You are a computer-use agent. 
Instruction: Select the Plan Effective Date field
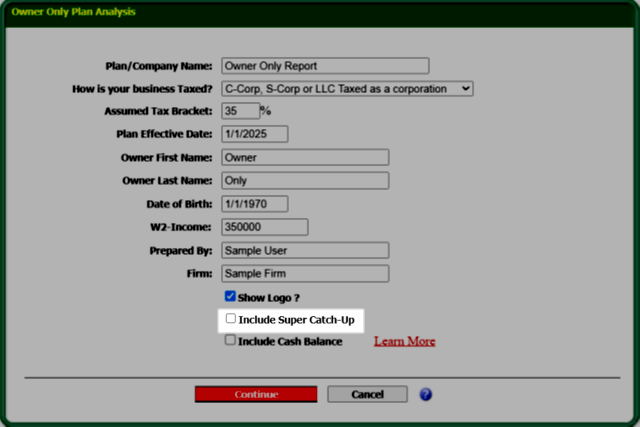[x=254, y=134]
